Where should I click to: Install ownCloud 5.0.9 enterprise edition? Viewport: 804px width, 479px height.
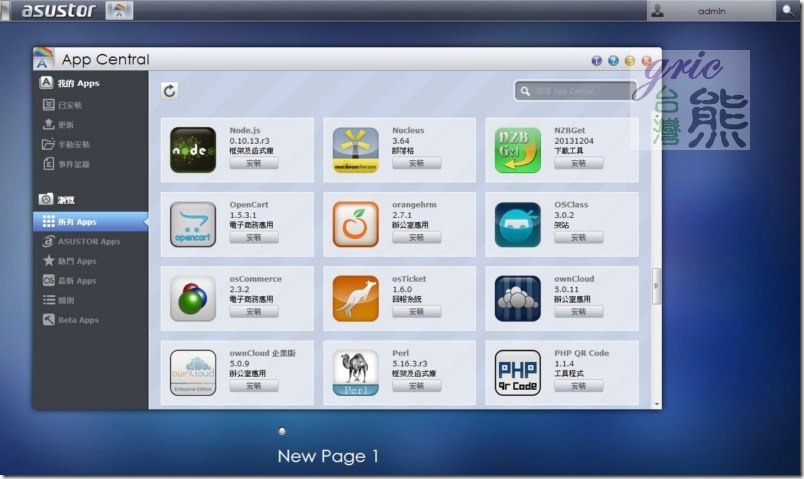coord(254,386)
